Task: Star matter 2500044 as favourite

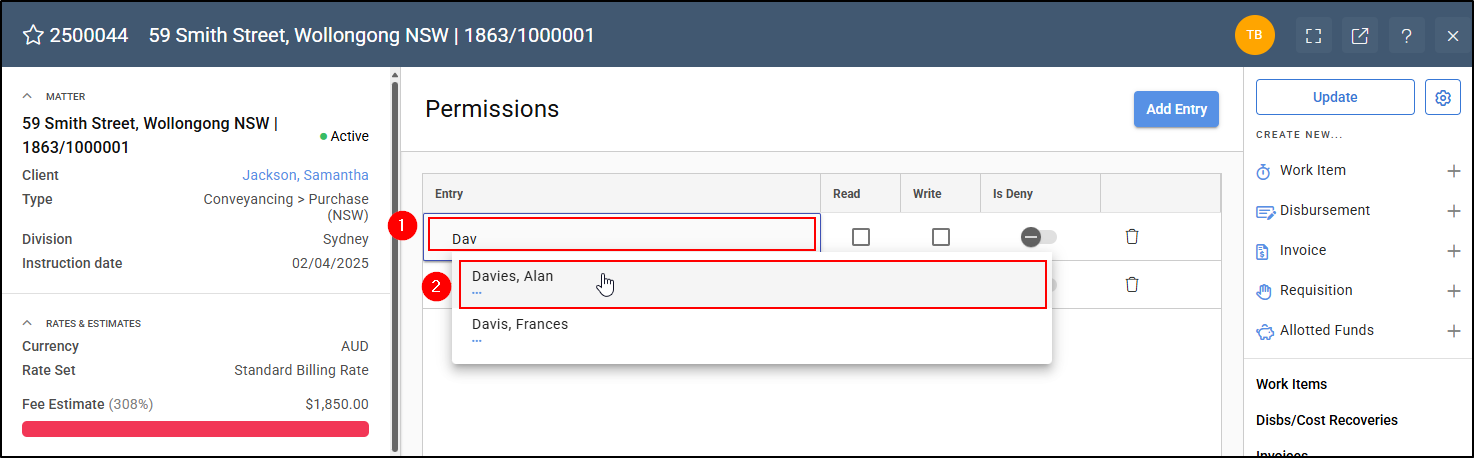Action: [x=33, y=36]
